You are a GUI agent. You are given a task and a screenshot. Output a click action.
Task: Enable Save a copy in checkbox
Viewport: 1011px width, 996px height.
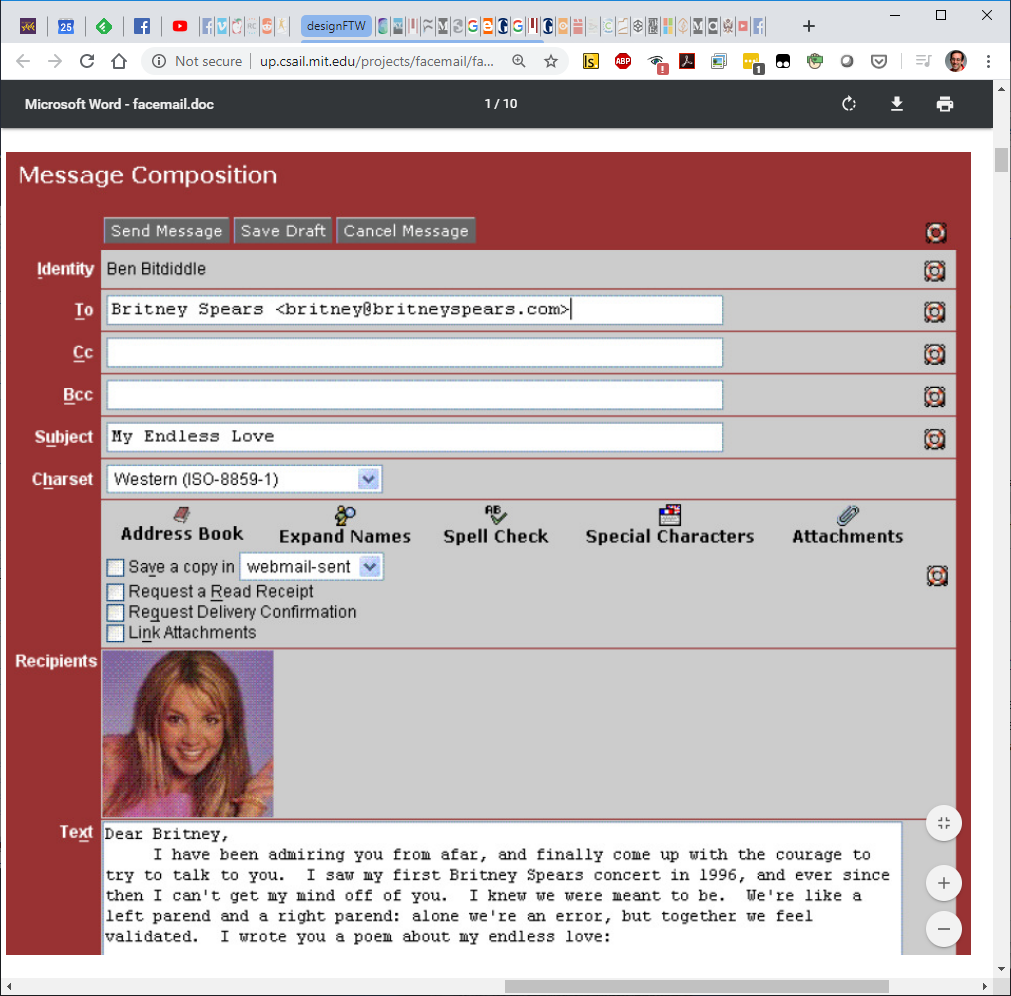(x=116, y=568)
